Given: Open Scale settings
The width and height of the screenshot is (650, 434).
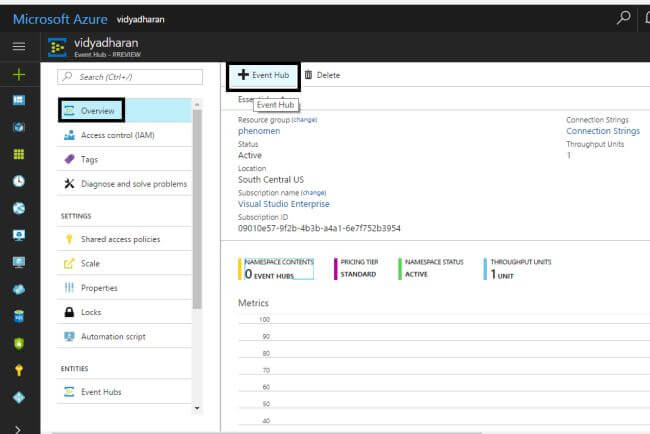Looking at the screenshot, I should [124, 263].
